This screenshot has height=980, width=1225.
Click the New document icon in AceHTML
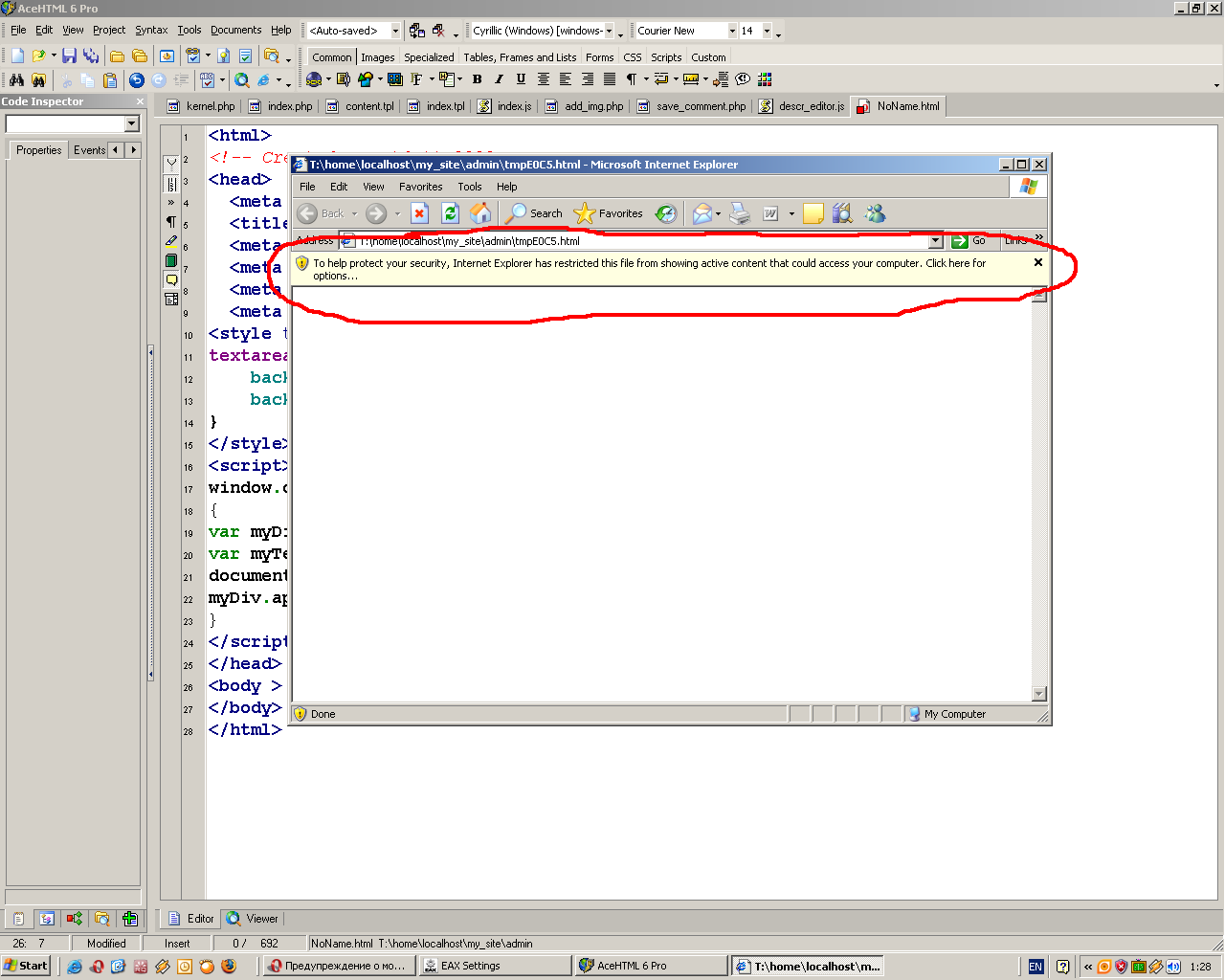17,56
